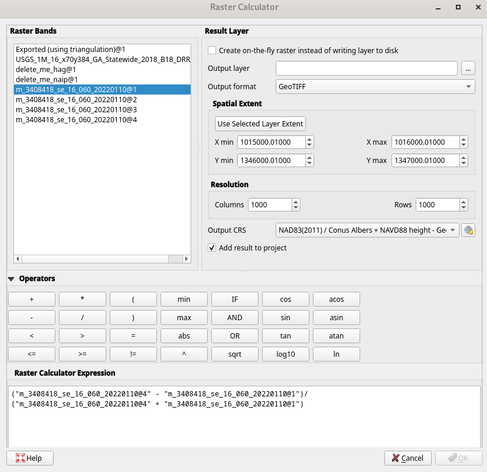
Task: Insert the power caret operator
Action: click(184, 354)
